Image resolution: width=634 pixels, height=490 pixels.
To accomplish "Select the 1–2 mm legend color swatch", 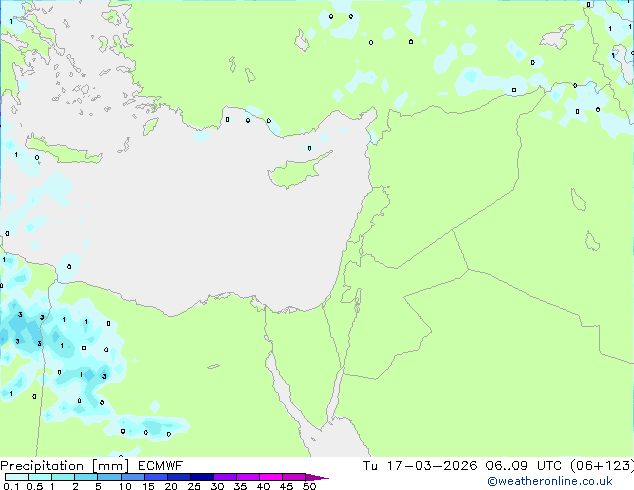I will [x=63, y=477].
